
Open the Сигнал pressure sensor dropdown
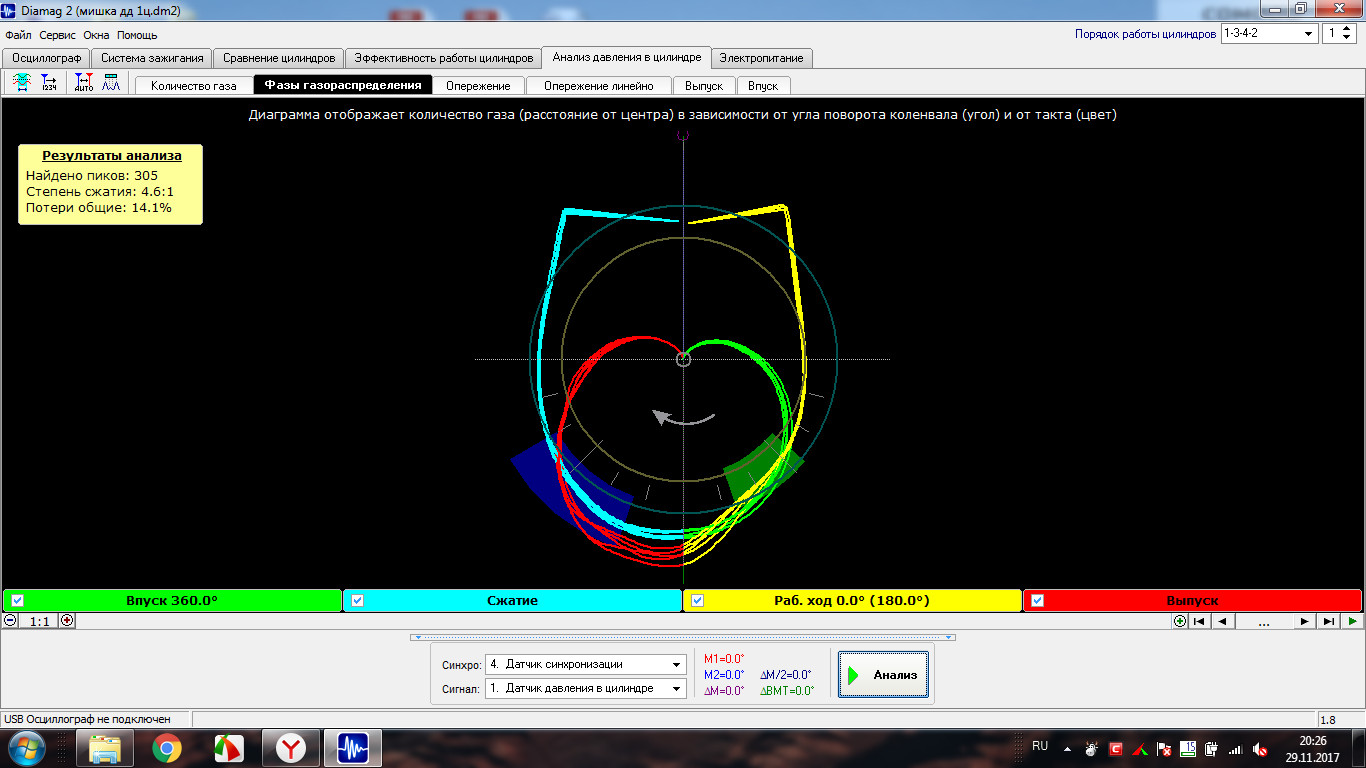(x=586, y=688)
